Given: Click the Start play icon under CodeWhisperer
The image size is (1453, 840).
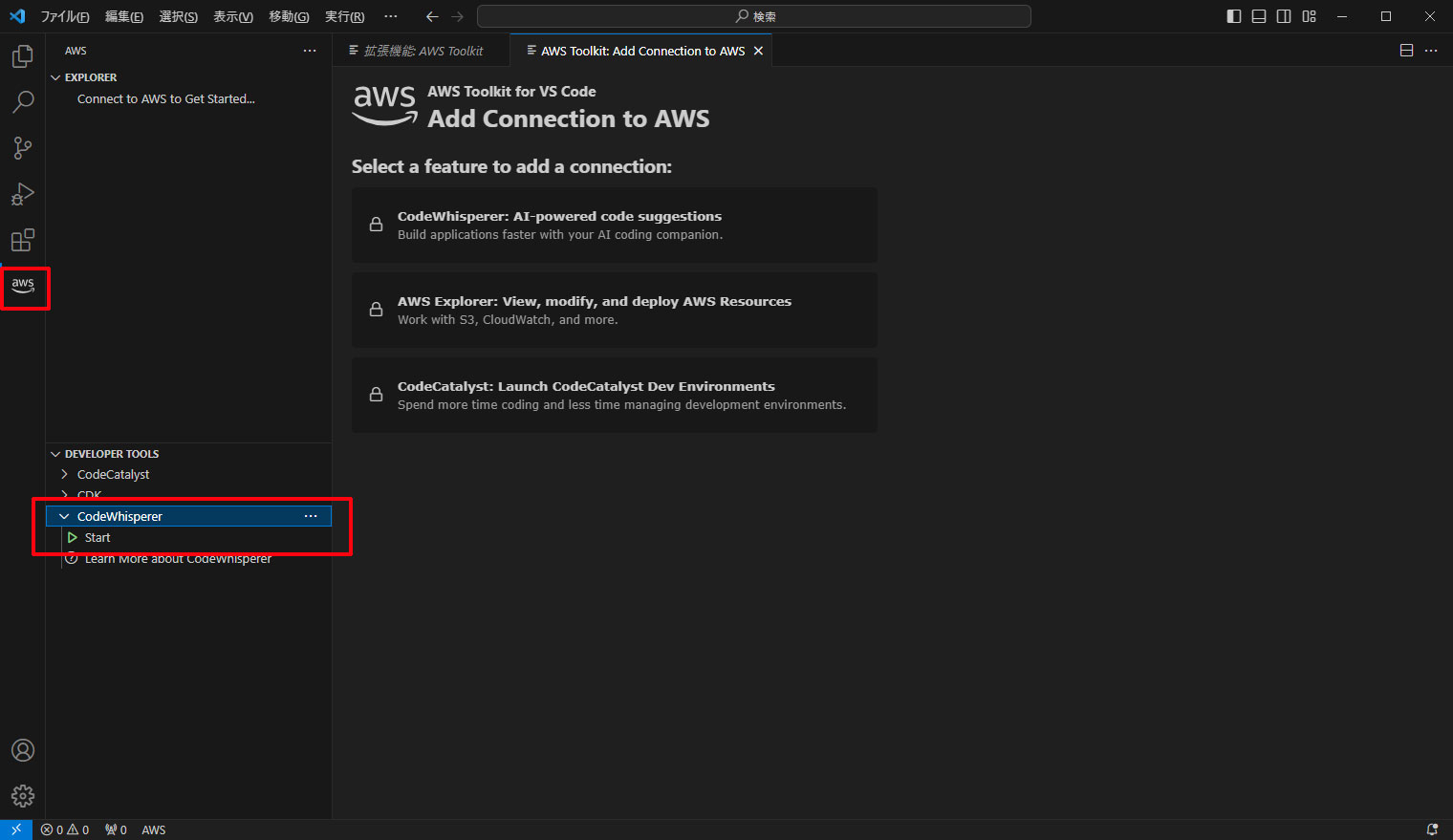Looking at the screenshot, I should click(x=73, y=538).
